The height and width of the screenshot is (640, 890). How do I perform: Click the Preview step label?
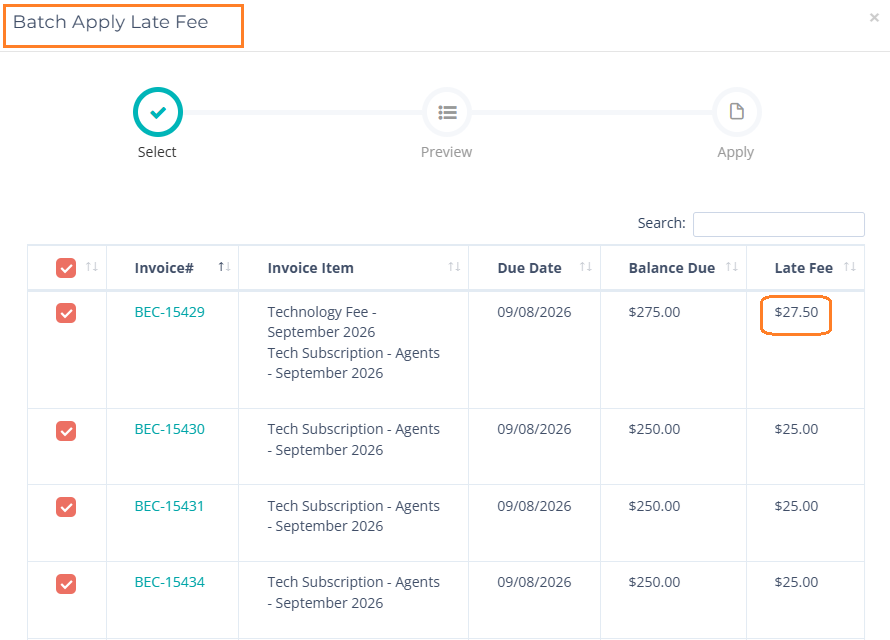coord(447,152)
